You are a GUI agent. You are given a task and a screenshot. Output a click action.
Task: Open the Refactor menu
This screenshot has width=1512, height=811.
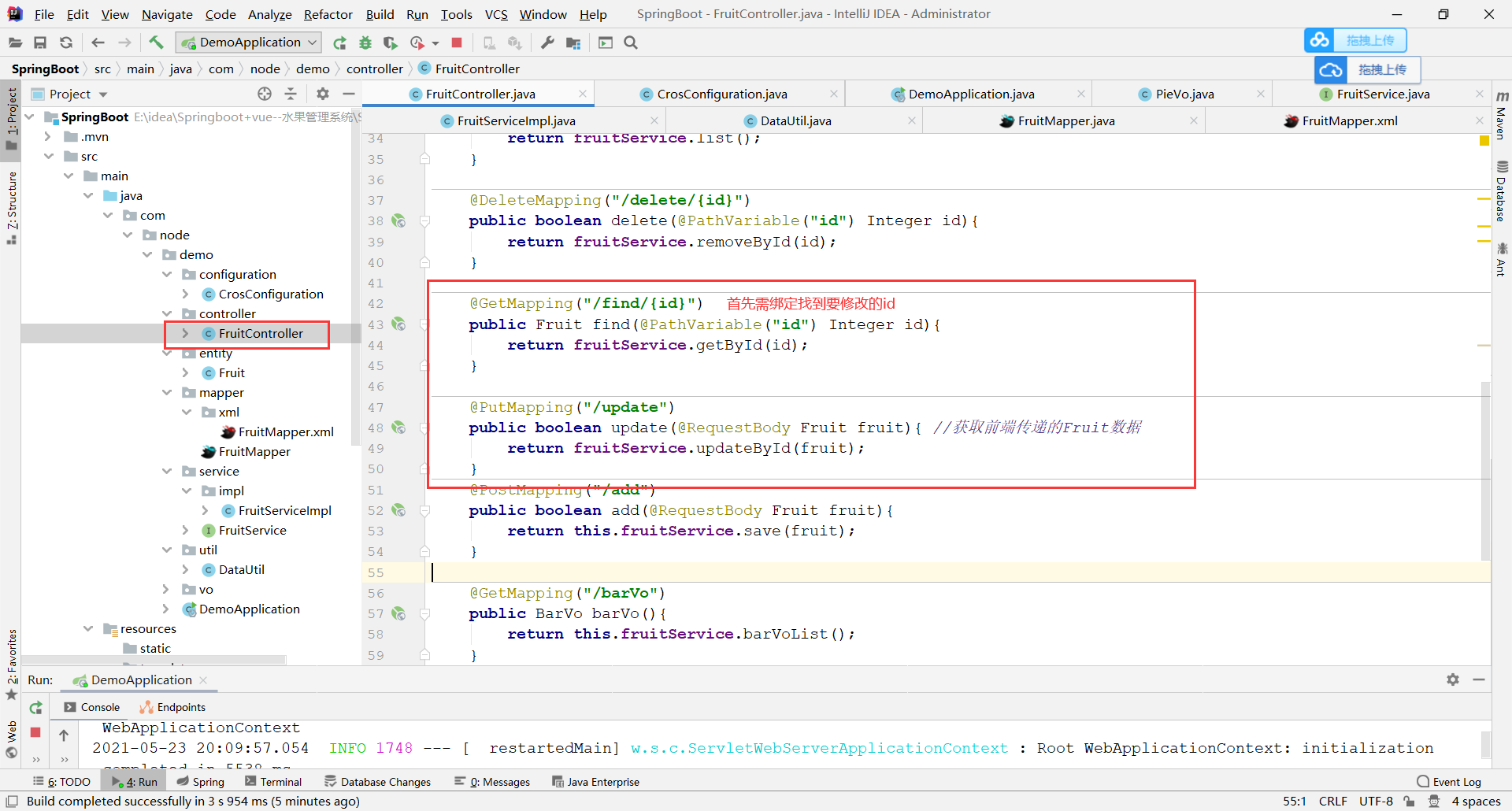click(x=328, y=13)
